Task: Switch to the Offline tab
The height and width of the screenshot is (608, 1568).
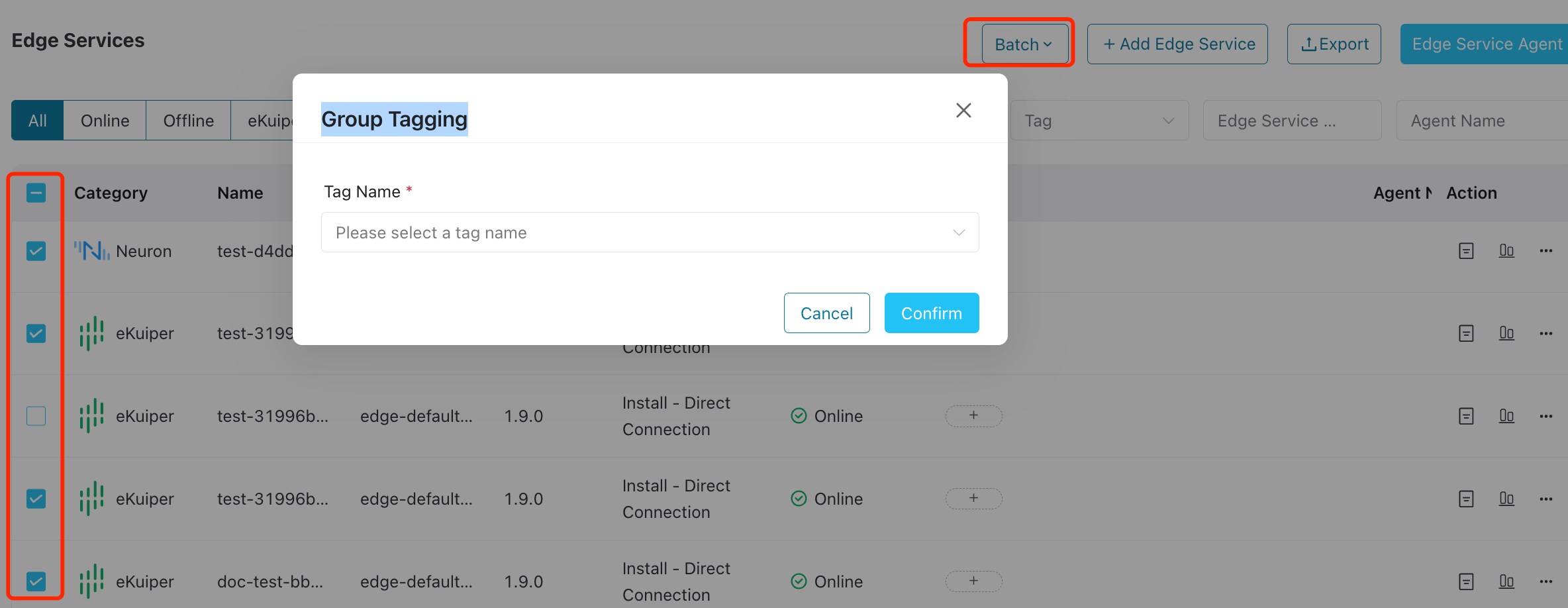Action: [188, 121]
